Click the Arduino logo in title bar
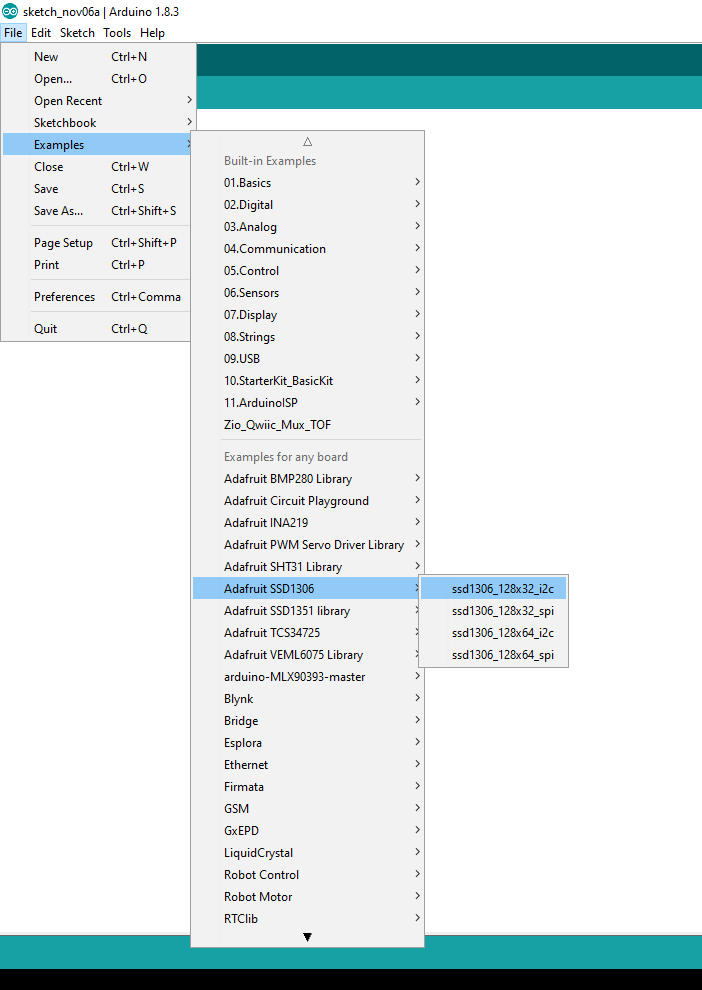This screenshot has width=702, height=990. tap(10, 10)
